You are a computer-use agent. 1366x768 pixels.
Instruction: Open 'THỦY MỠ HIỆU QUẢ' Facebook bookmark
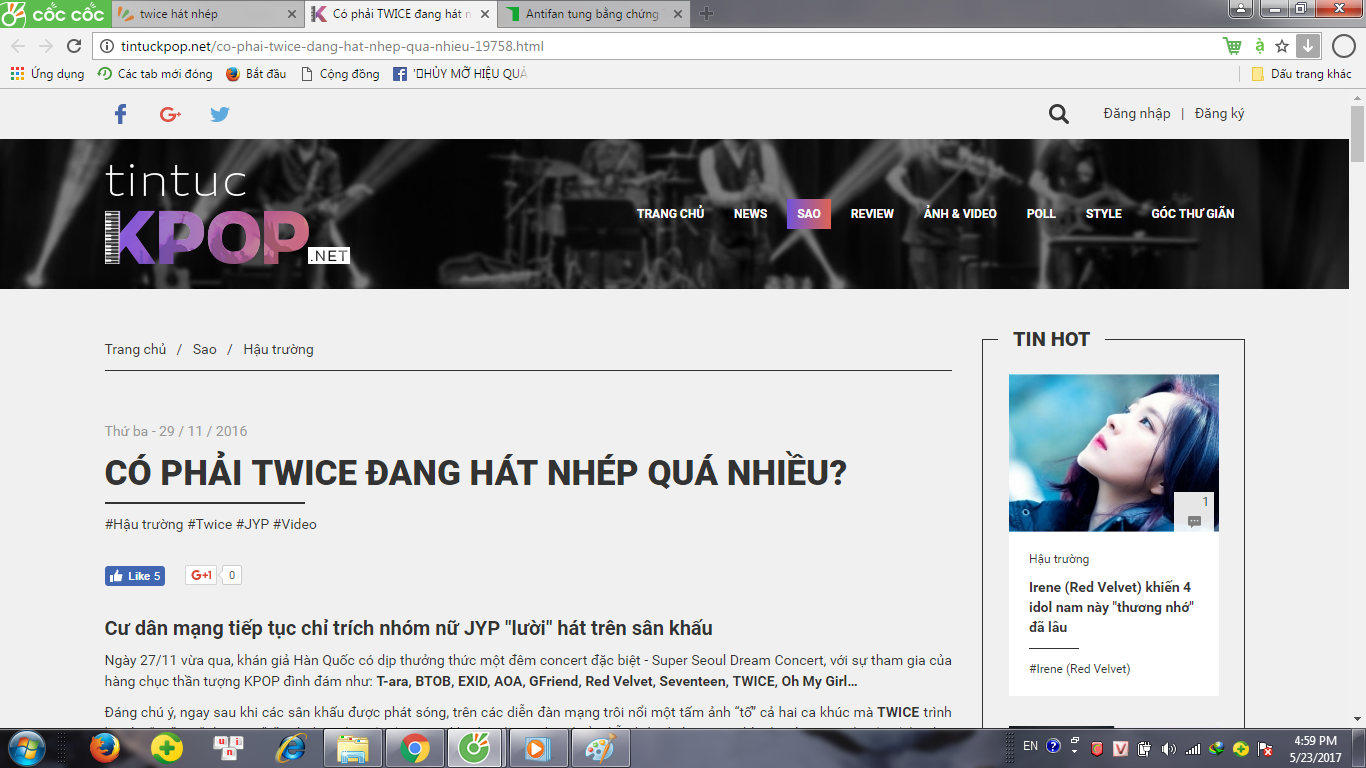click(x=460, y=74)
